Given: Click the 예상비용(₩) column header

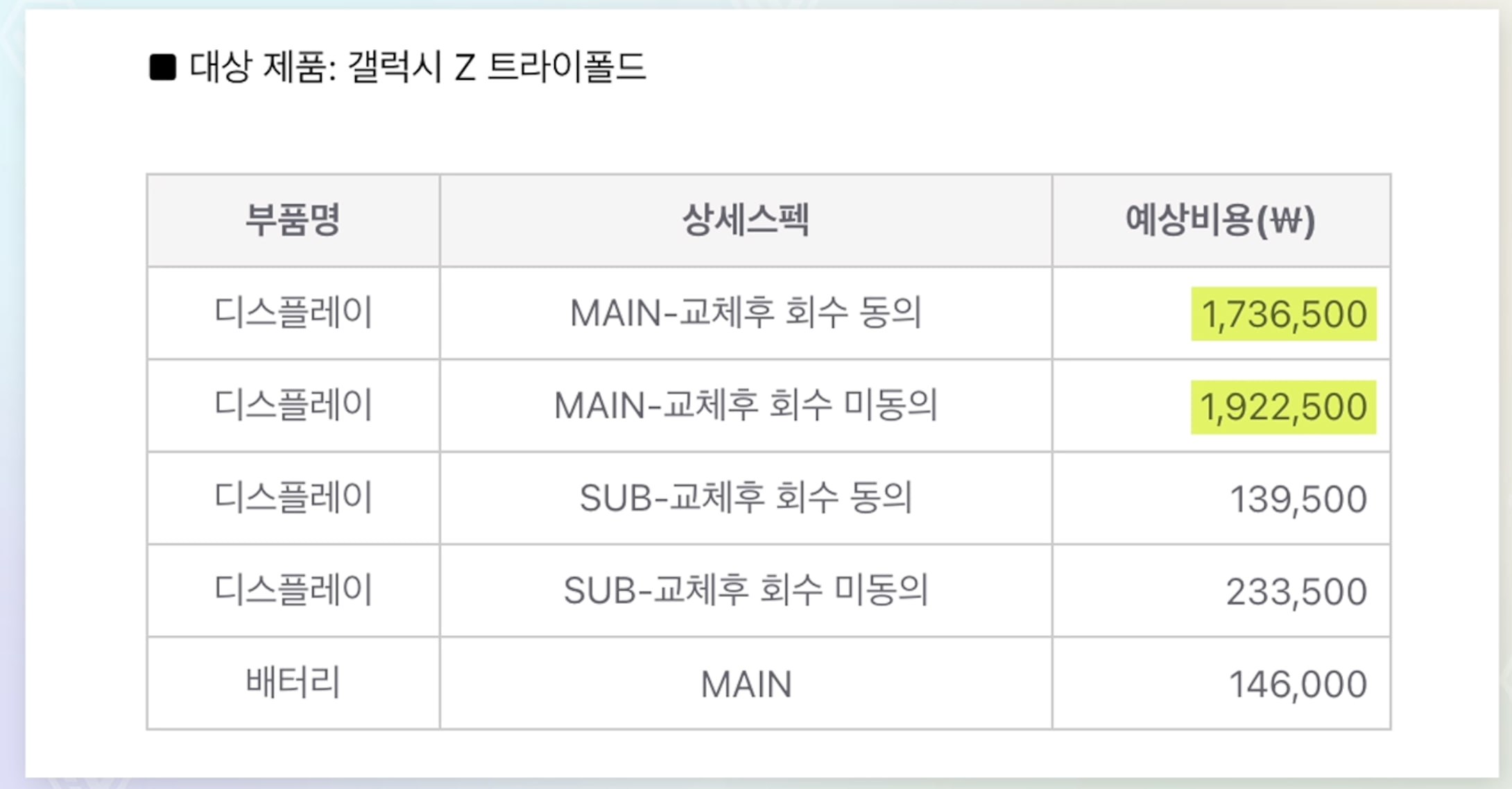Looking at the screenshot, I should tap(1221, 220).
